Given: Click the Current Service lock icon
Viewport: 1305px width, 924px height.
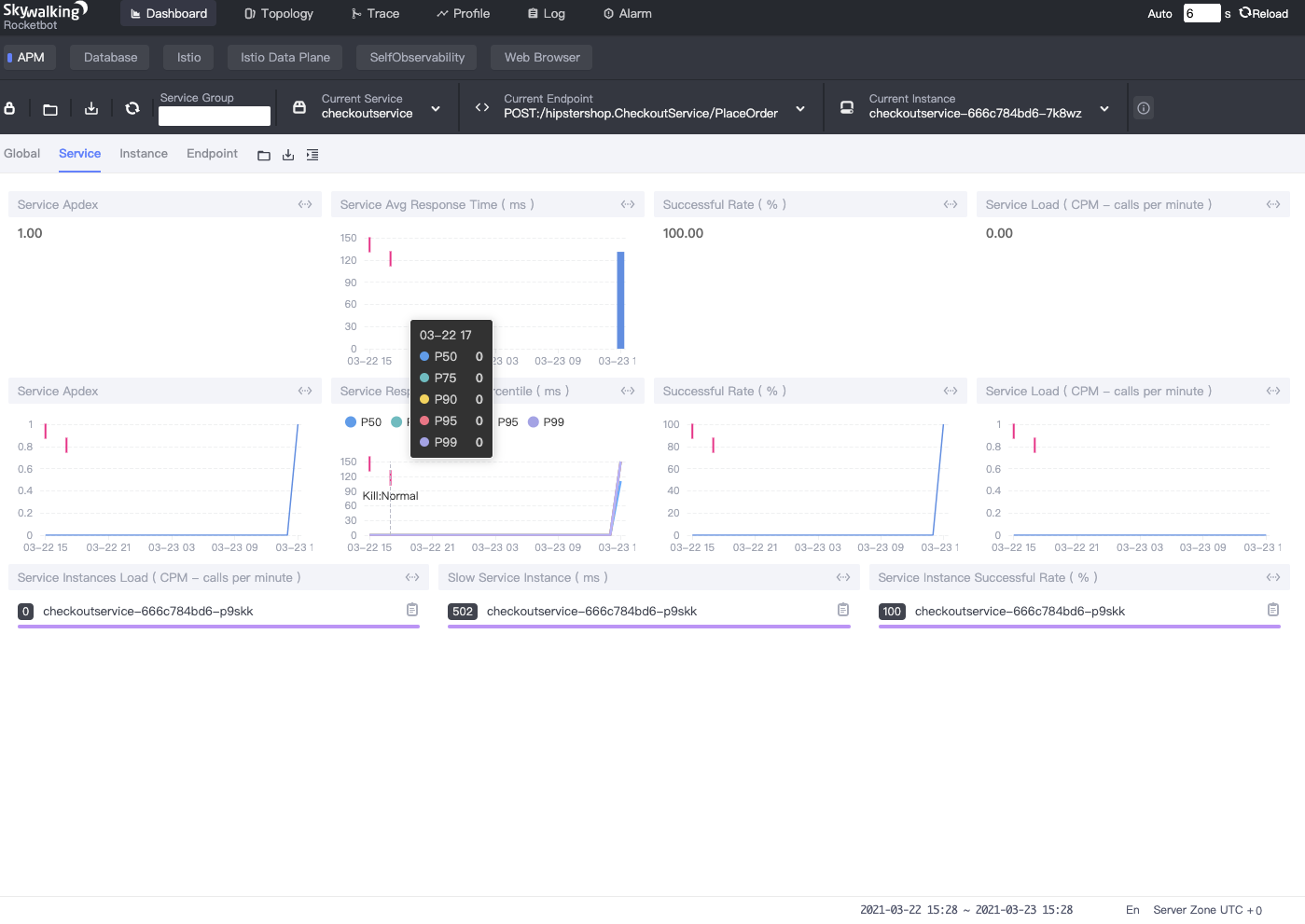Looking at the screenshot, I should coord(299,107).
